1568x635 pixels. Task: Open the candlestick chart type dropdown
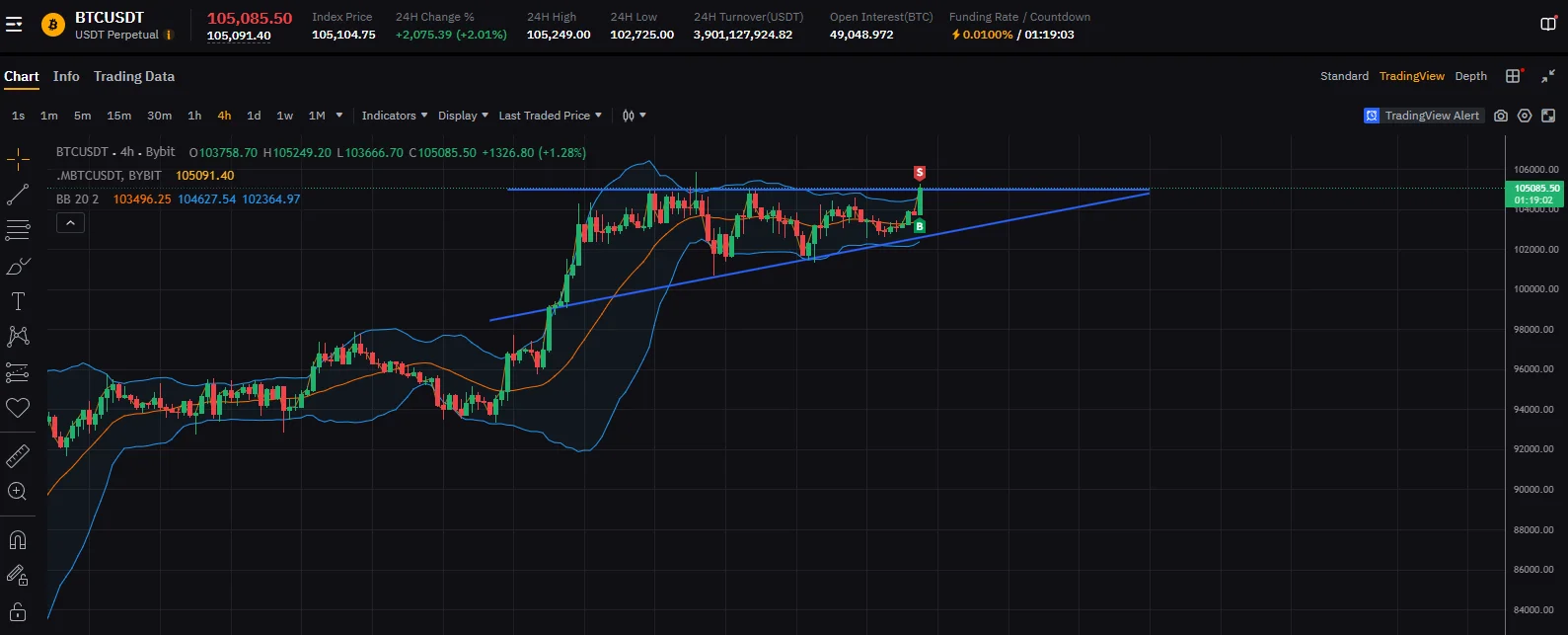pos(634,116)
